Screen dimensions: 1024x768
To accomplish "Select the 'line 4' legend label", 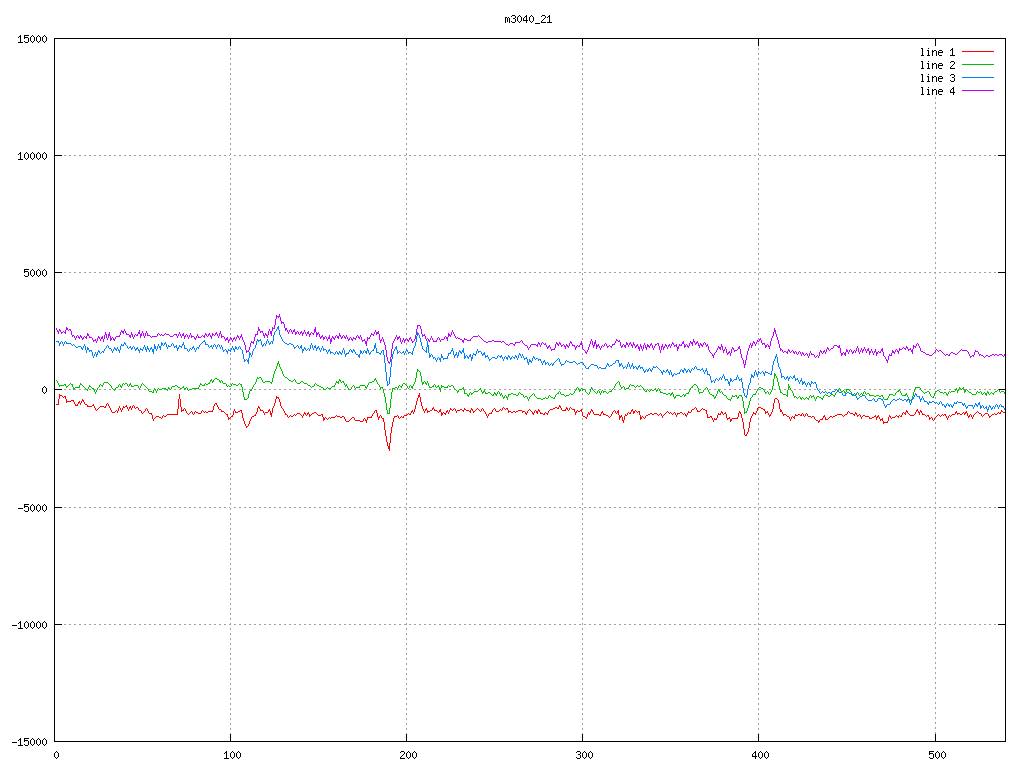I will tap(937, 91).
